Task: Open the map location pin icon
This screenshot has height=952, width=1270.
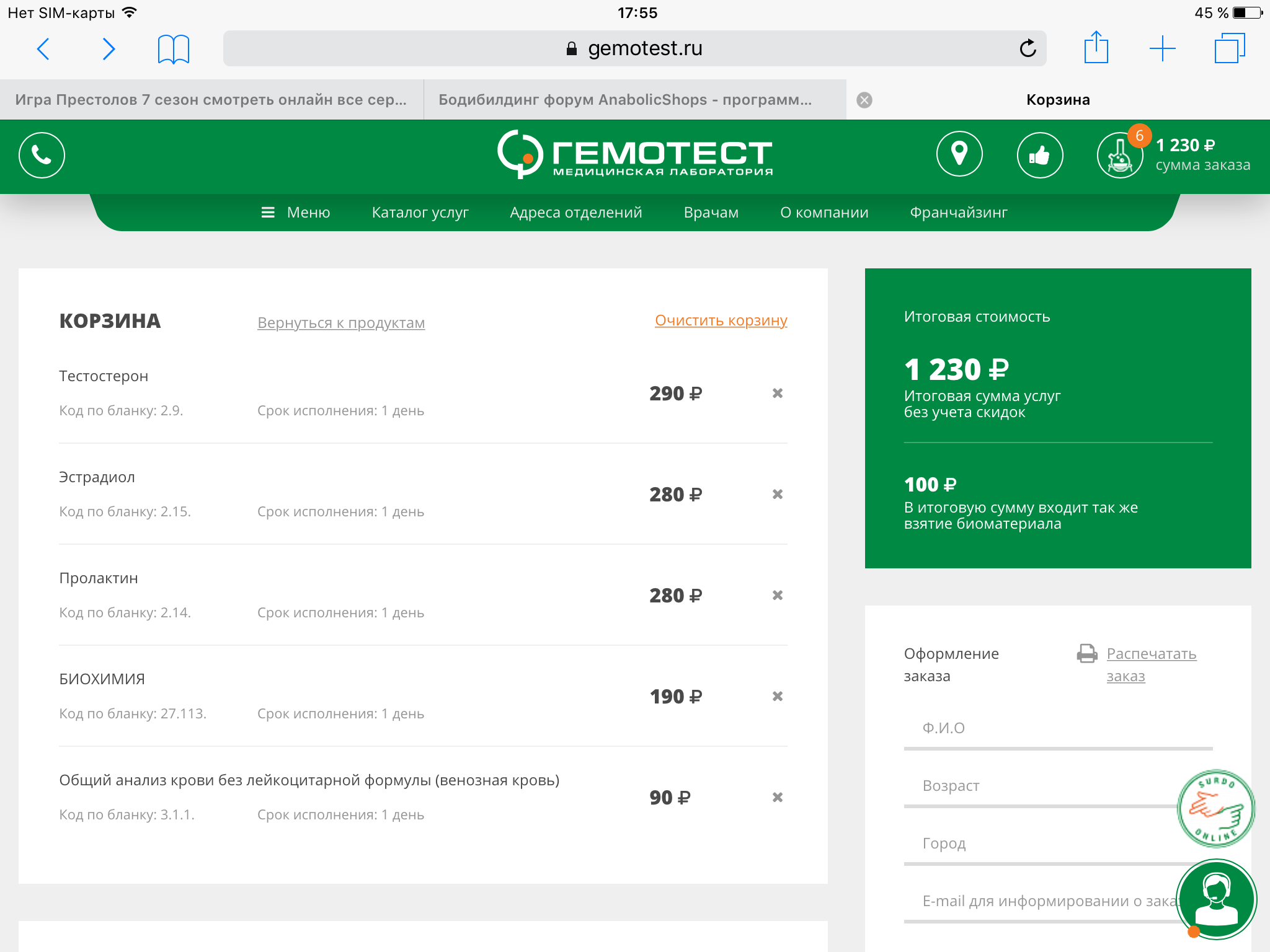Action: click(x=959, y=154)
